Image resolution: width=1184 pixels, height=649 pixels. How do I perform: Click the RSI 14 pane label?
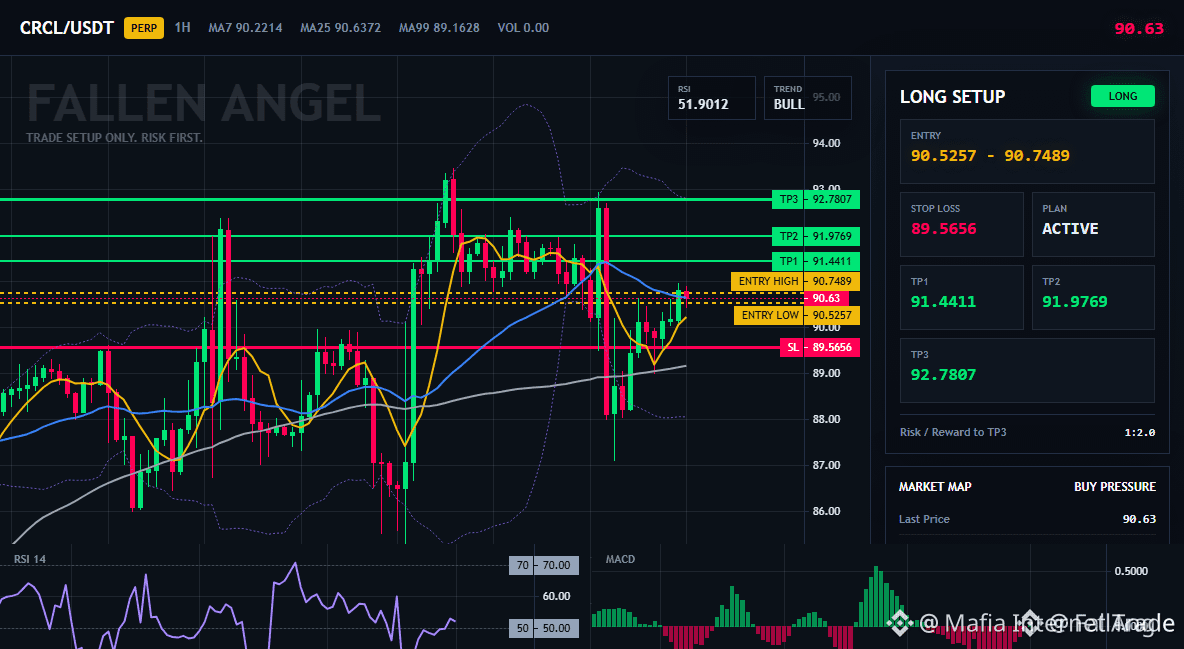pyautogui.click(x=29, y=559)
